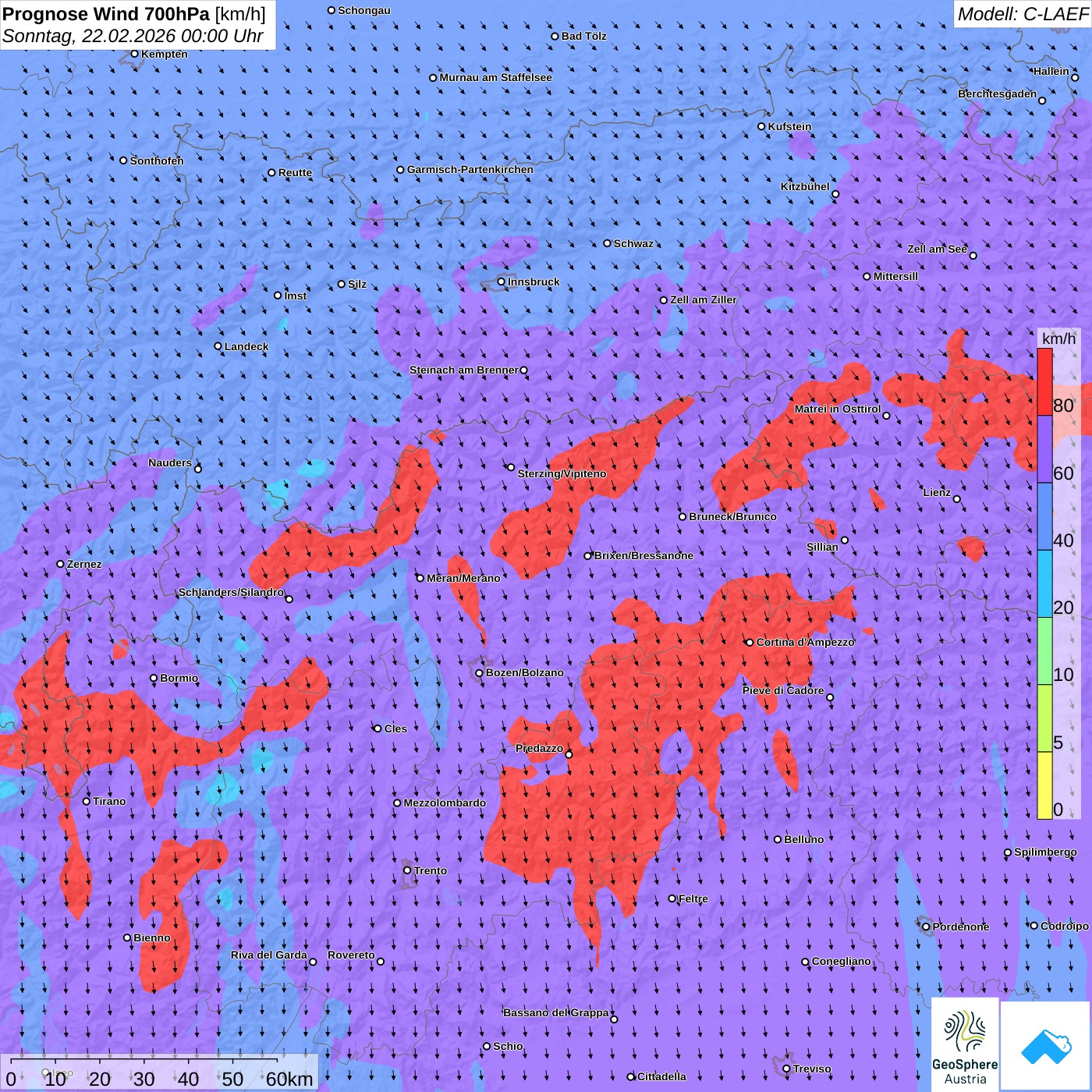
Task: Click the blue cloud arrow logo
Action: click(x=1046, y=1046)
